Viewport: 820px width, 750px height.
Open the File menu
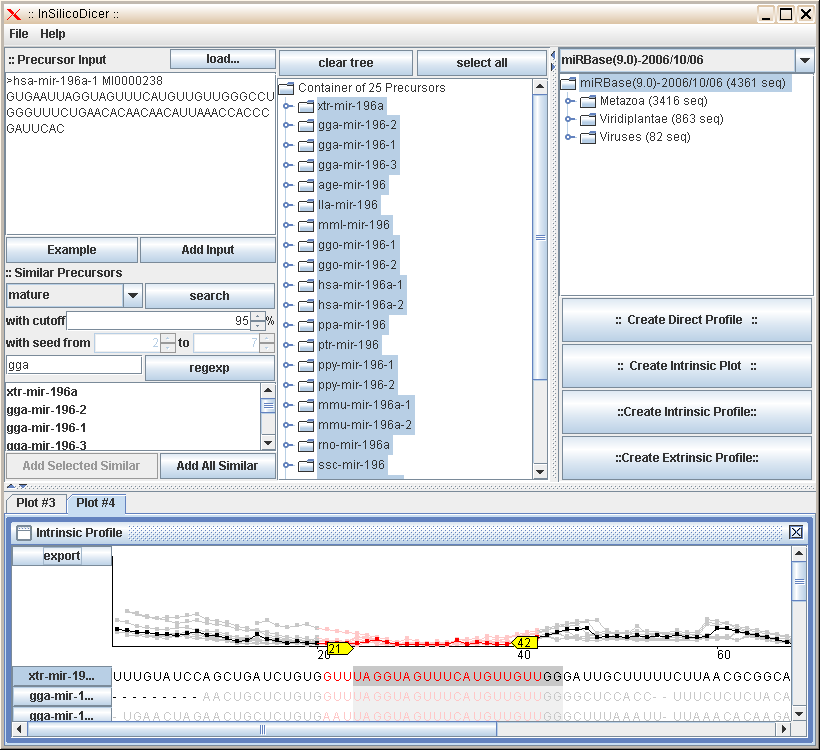click(17, 33)
